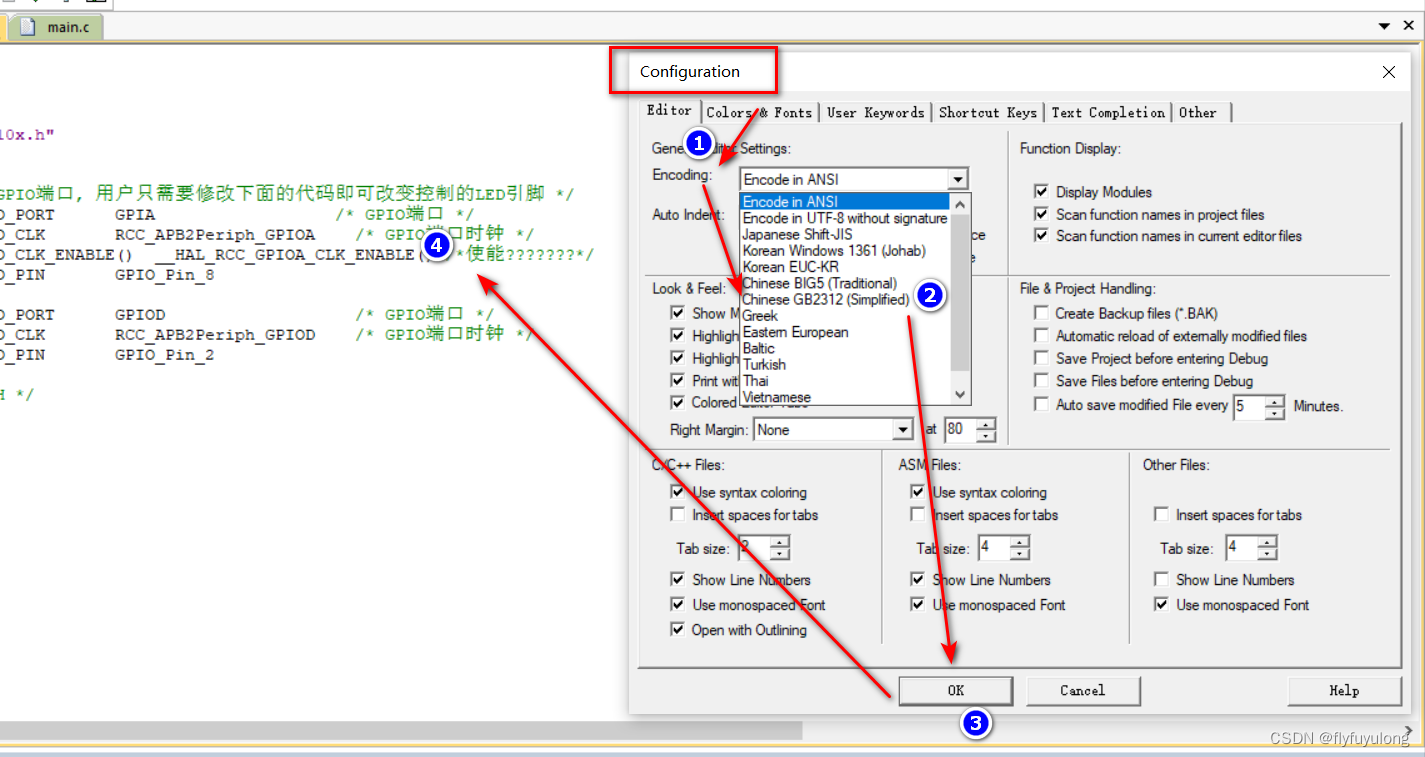The width and height of the screenshot is (1425, 757).
Task: Open the Text Completion tab
Action: [x=1108, y=113]
